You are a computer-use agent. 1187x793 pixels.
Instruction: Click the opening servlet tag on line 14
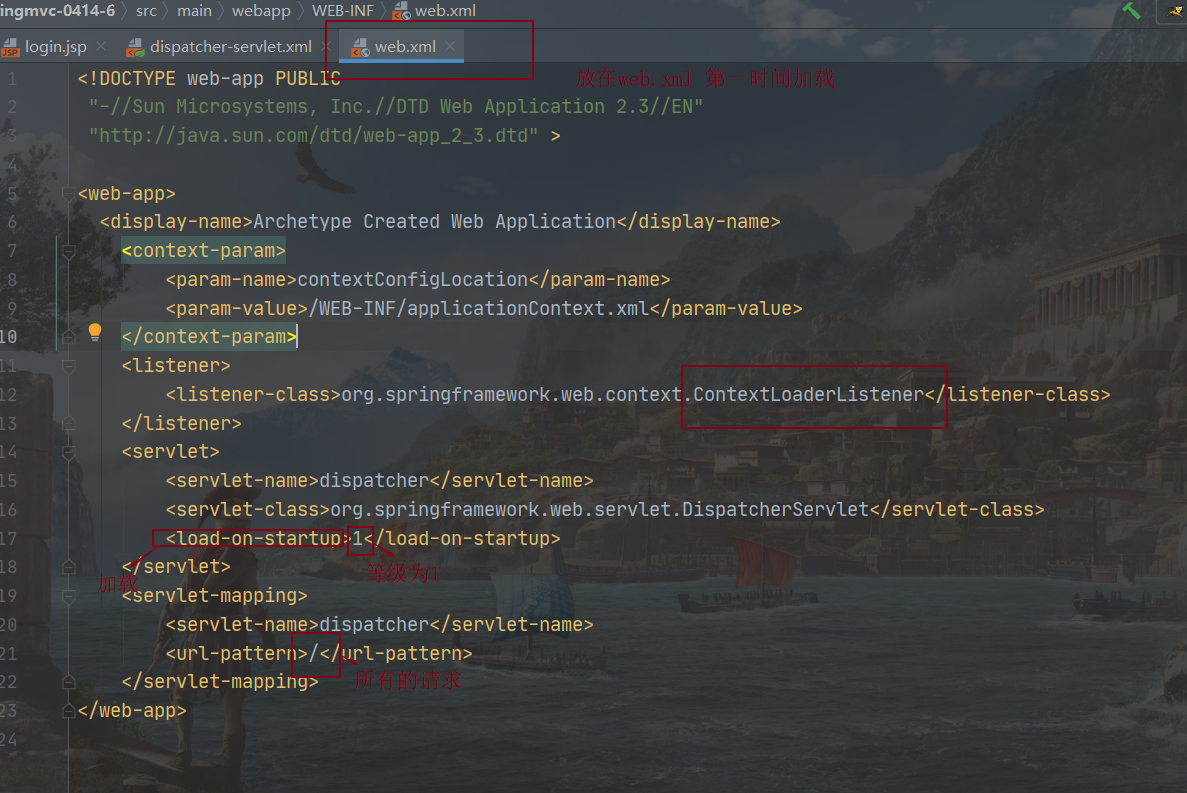[x=170, y=452]
